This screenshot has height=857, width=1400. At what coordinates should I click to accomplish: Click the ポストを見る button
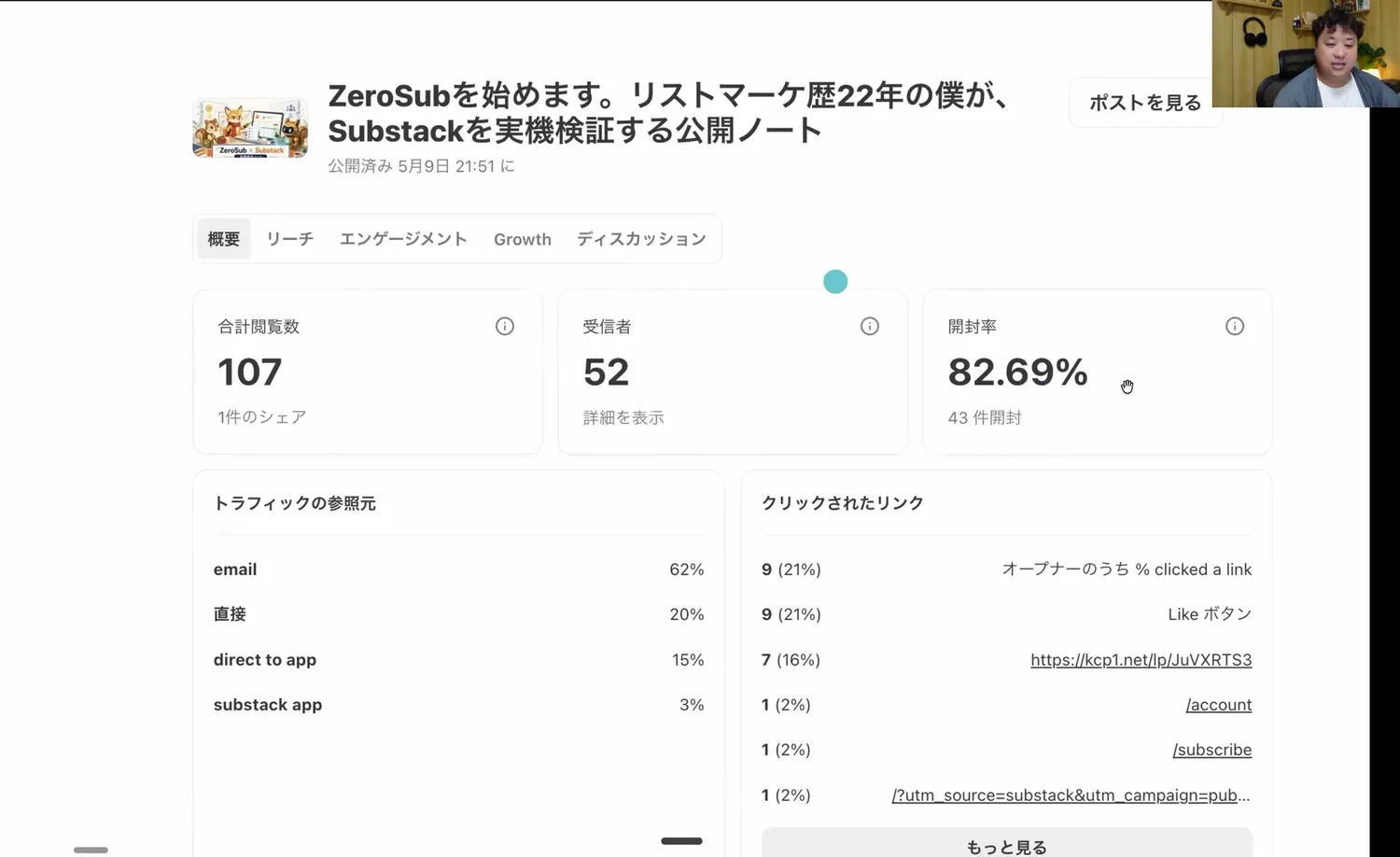coord(1145,103)
